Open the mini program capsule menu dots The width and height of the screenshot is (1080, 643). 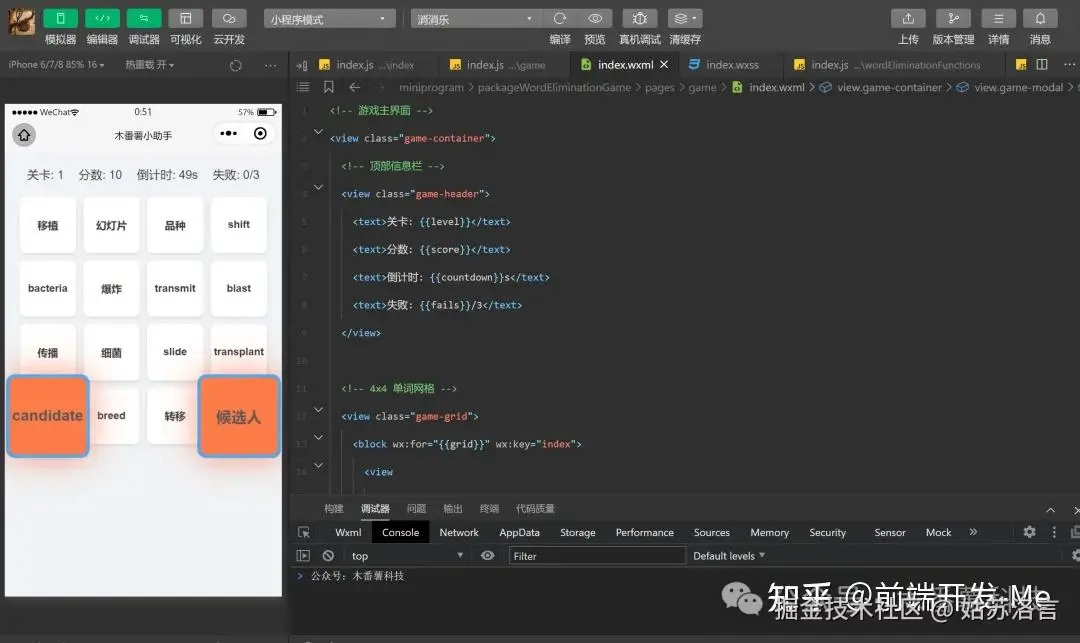(x=228, y=134)
